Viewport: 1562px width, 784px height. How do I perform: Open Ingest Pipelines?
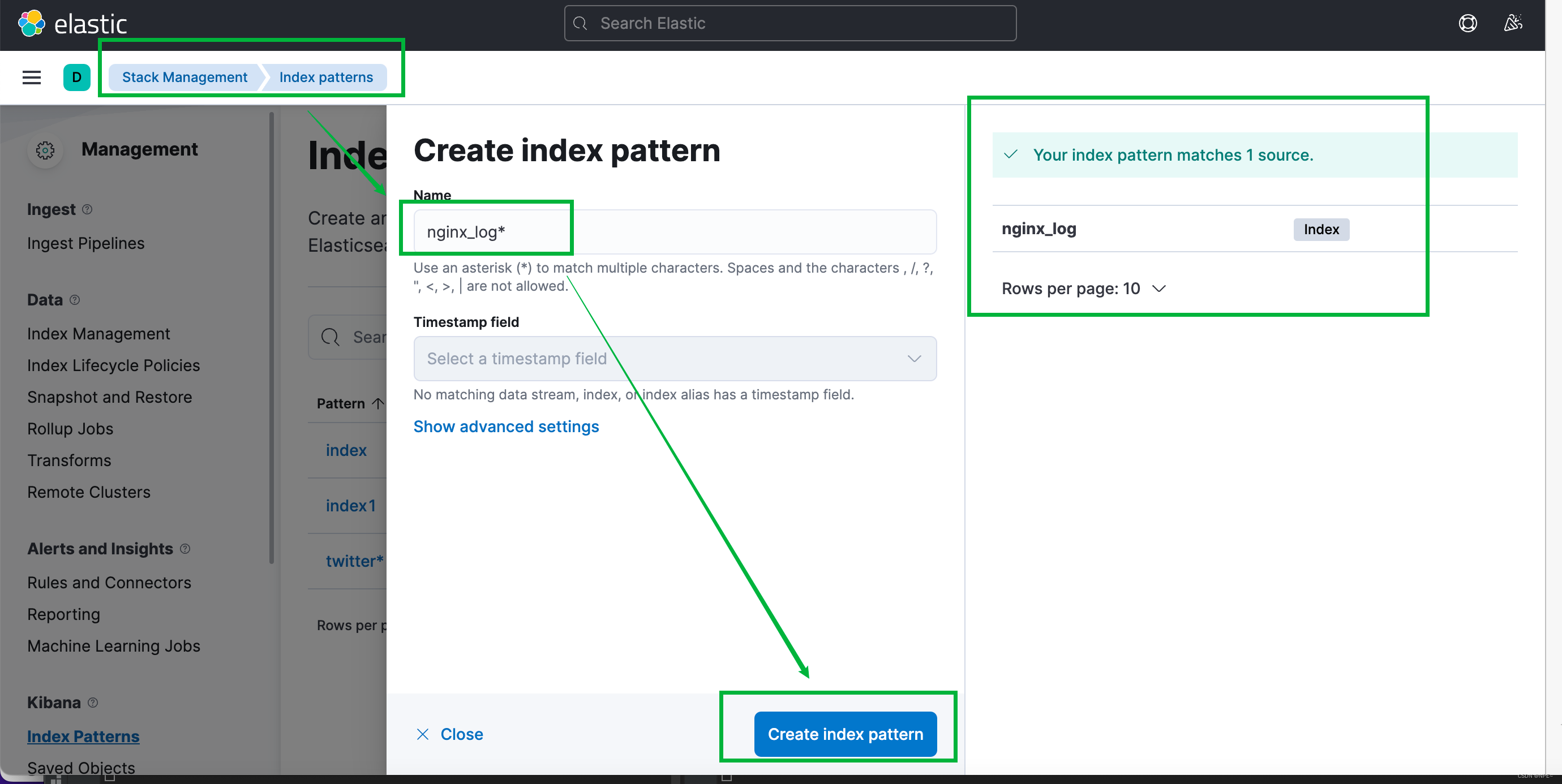click(x=85, y=243)
